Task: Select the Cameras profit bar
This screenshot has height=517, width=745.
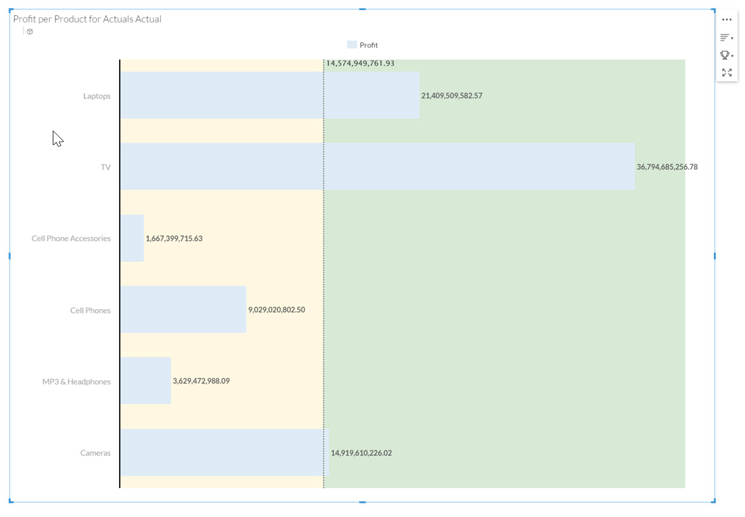Action: [x=225, y=452]
